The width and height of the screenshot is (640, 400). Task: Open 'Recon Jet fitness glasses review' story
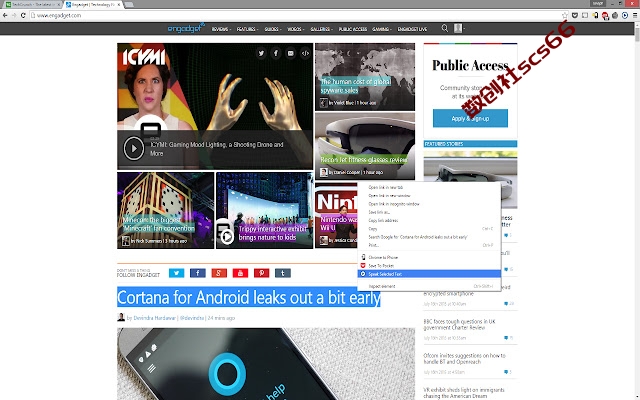click(x=364, y=160)
